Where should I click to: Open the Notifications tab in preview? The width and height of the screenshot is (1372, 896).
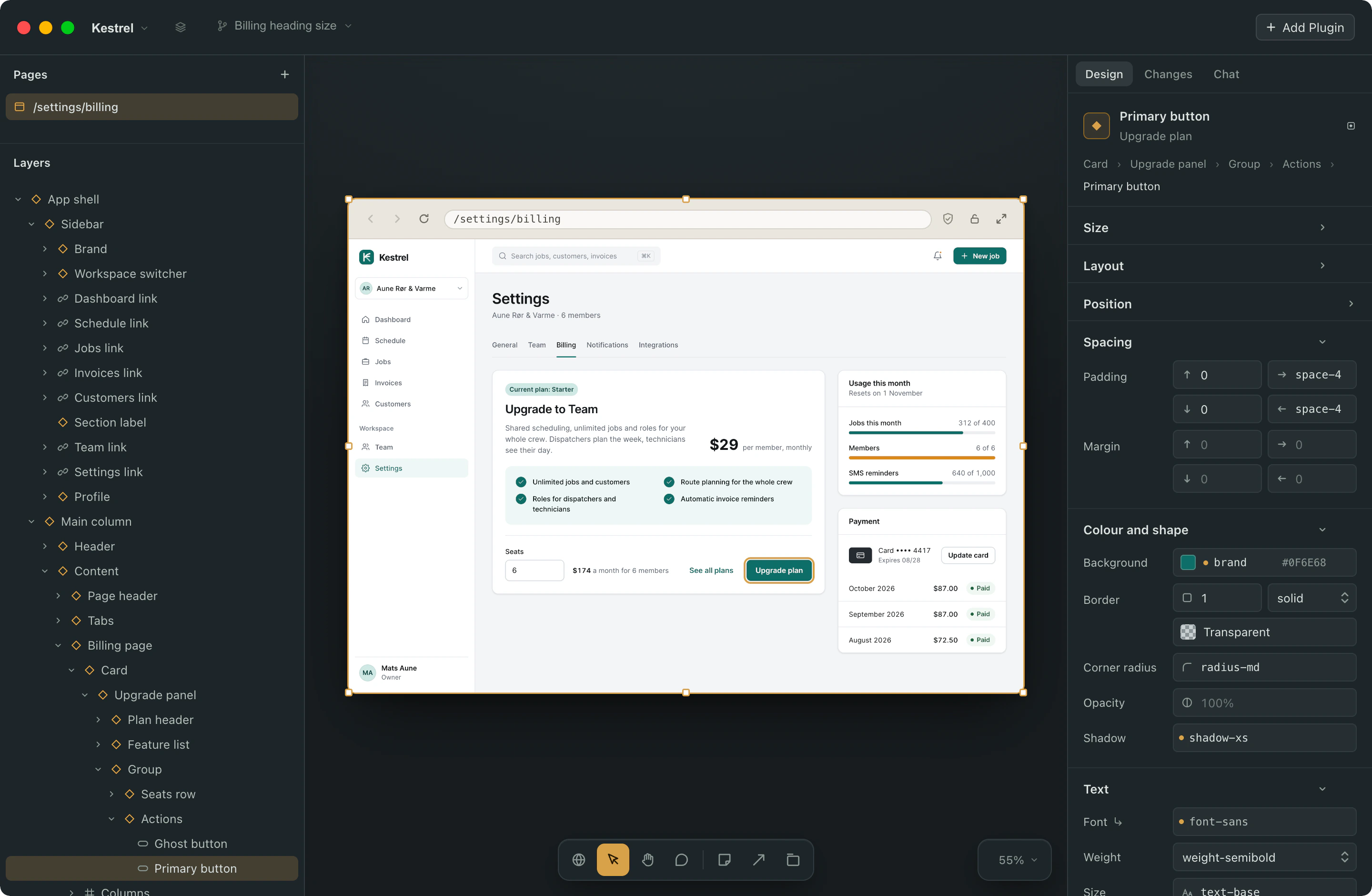coord(607,345)
